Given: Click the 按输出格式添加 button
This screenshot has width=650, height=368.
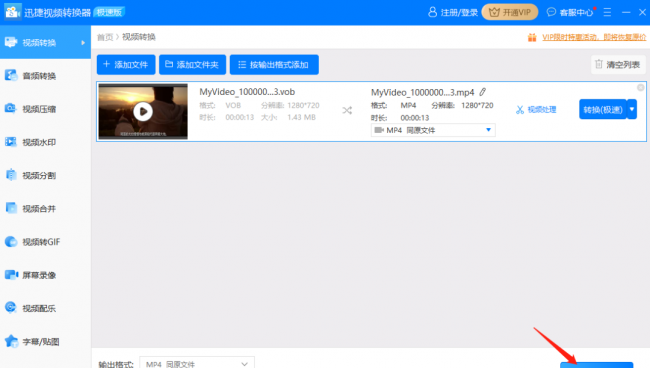Looking at the screenshot, I should 274,65.
